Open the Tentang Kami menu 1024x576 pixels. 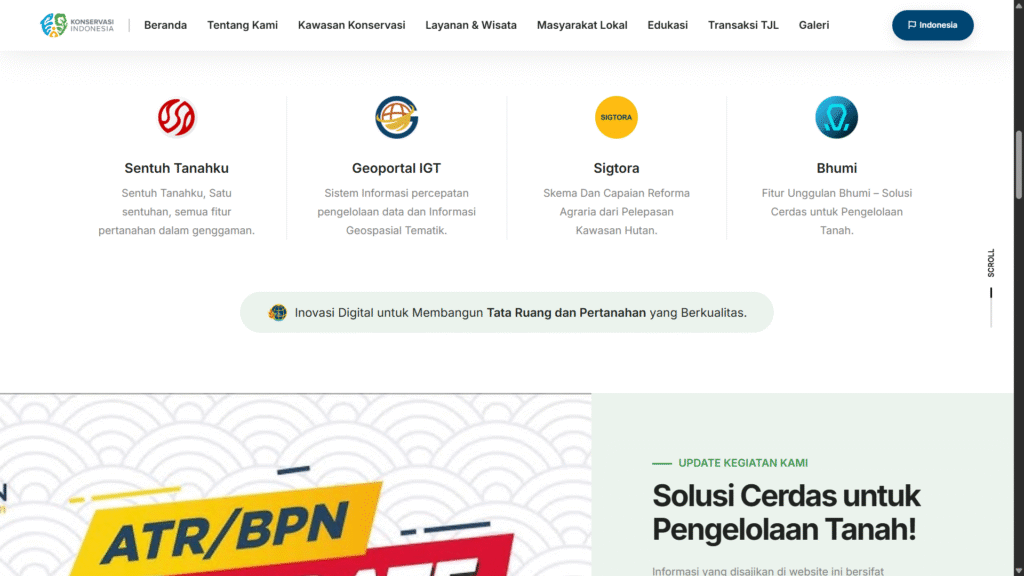tap(242, 25)
